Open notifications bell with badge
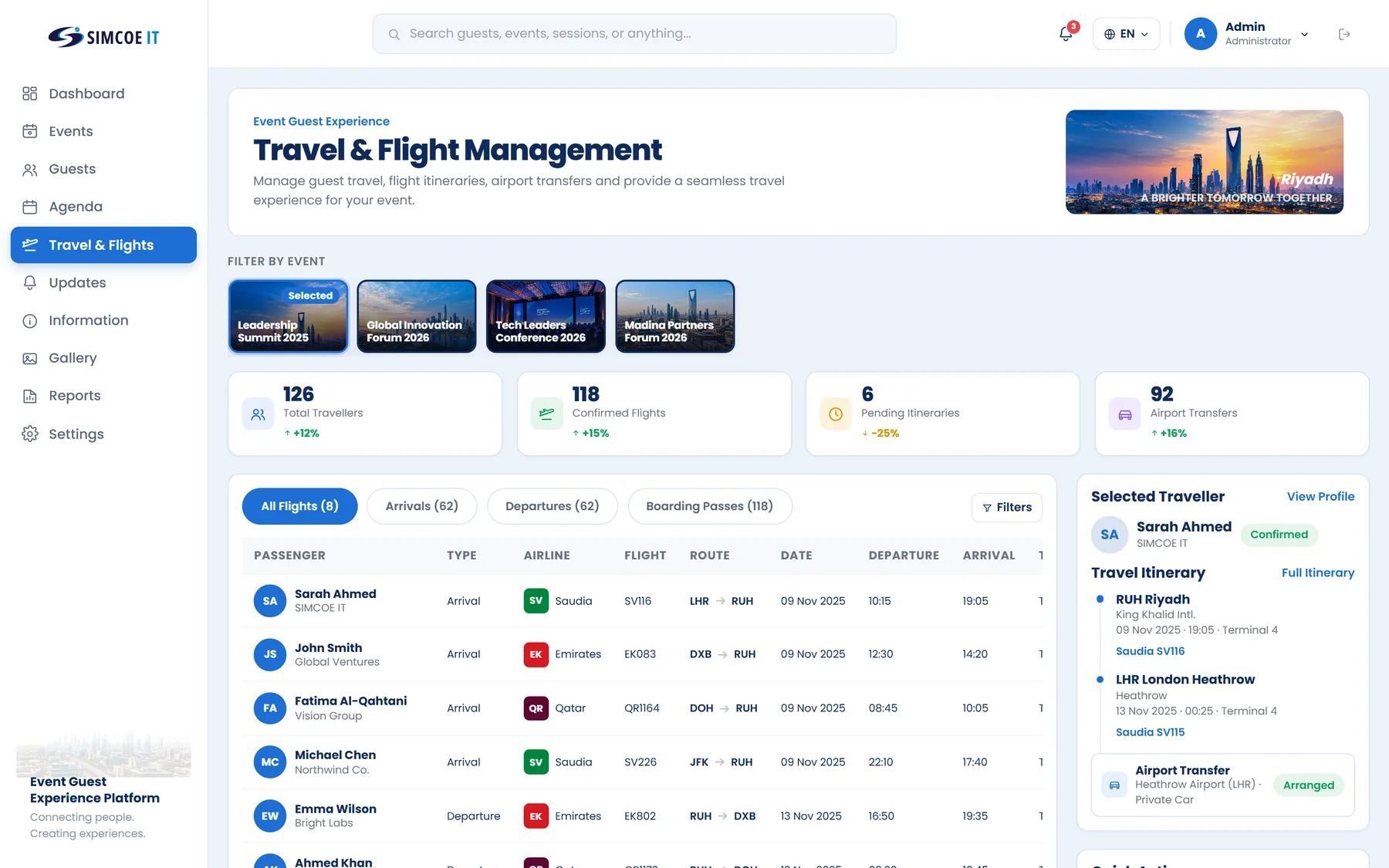Image resolution: width=1389 pixels, height=868 pixels. [x=1066, y=33]
